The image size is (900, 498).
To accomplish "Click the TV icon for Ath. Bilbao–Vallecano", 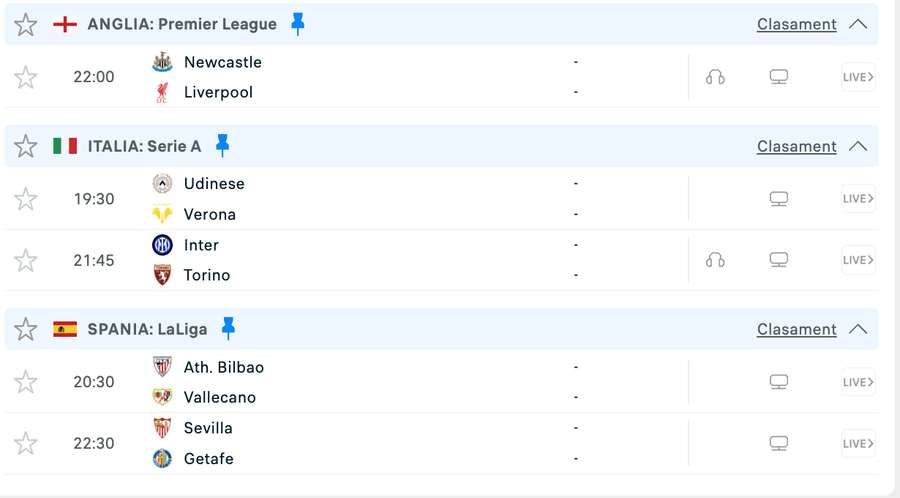I will (779, 382).
